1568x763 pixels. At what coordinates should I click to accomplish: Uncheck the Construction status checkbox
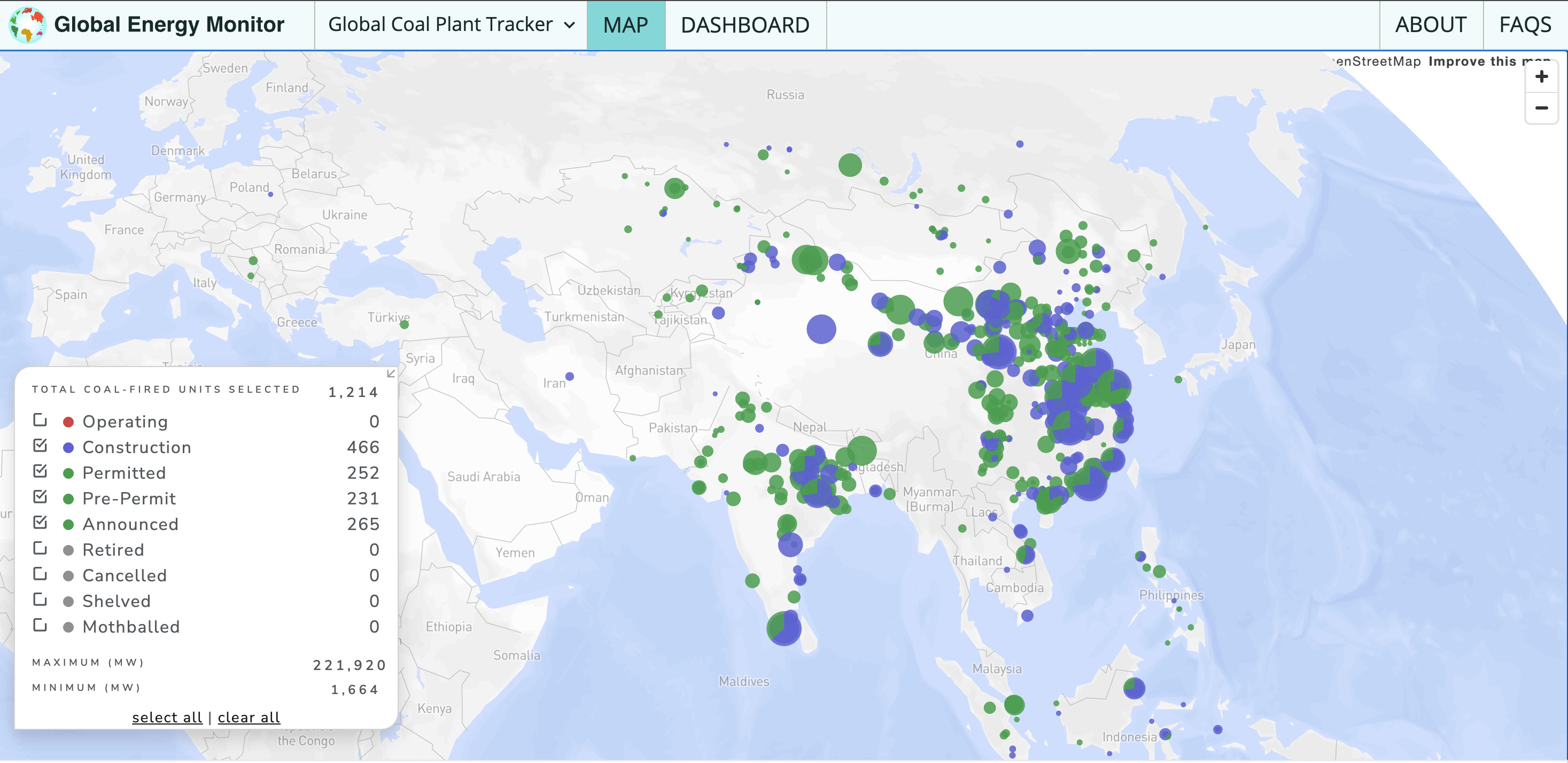click(x=40, y=446)
